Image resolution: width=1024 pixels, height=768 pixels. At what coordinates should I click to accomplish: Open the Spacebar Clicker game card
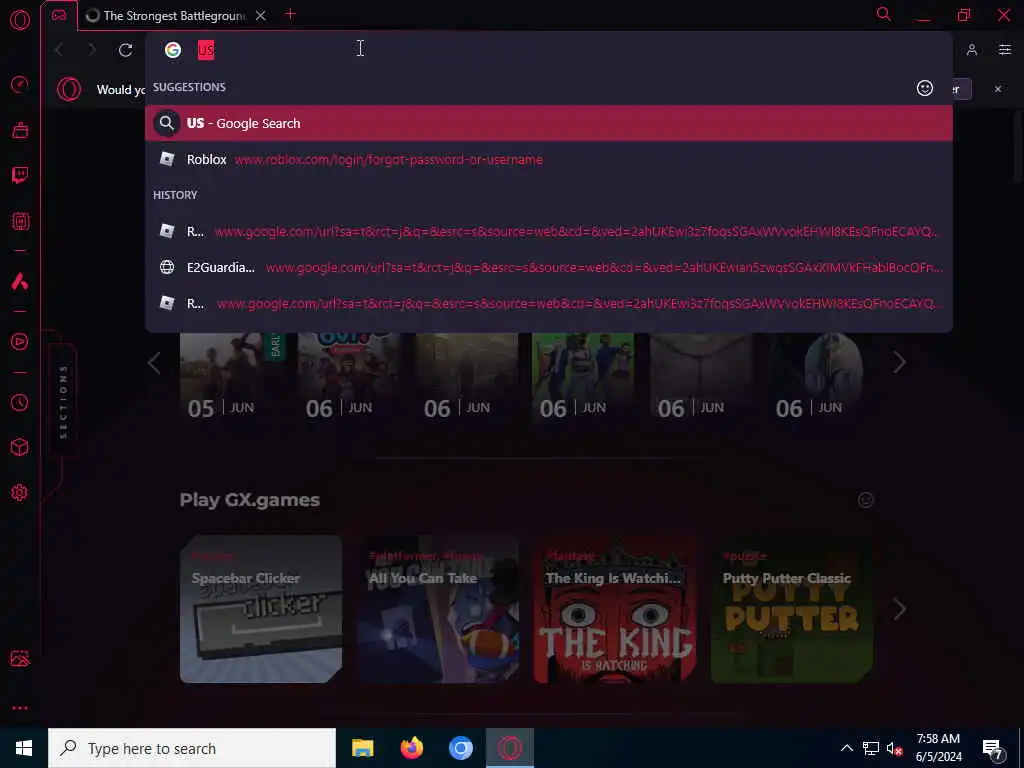(x=261, y=609)
